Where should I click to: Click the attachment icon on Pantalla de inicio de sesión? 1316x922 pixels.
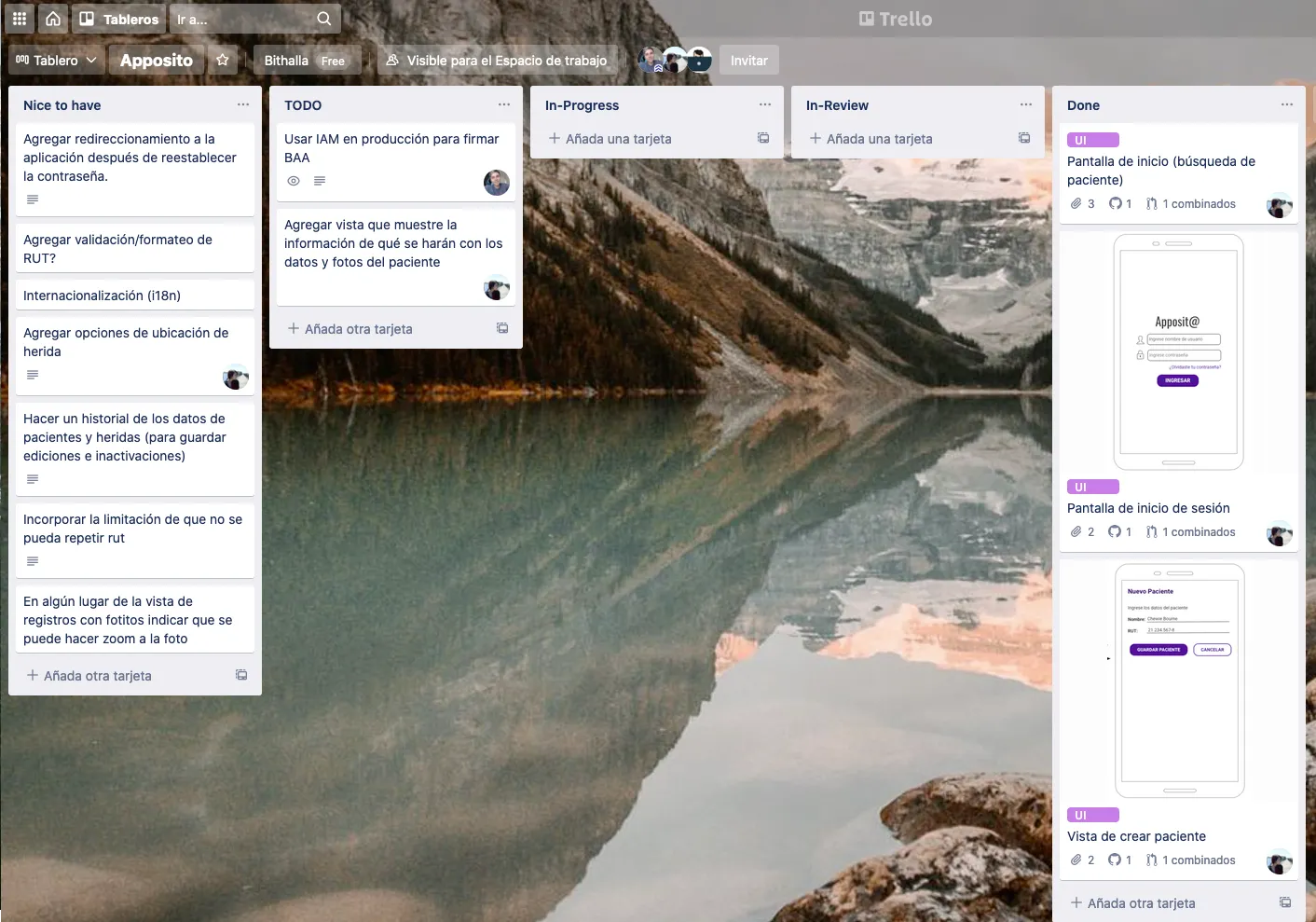[x=1076, y=531]
